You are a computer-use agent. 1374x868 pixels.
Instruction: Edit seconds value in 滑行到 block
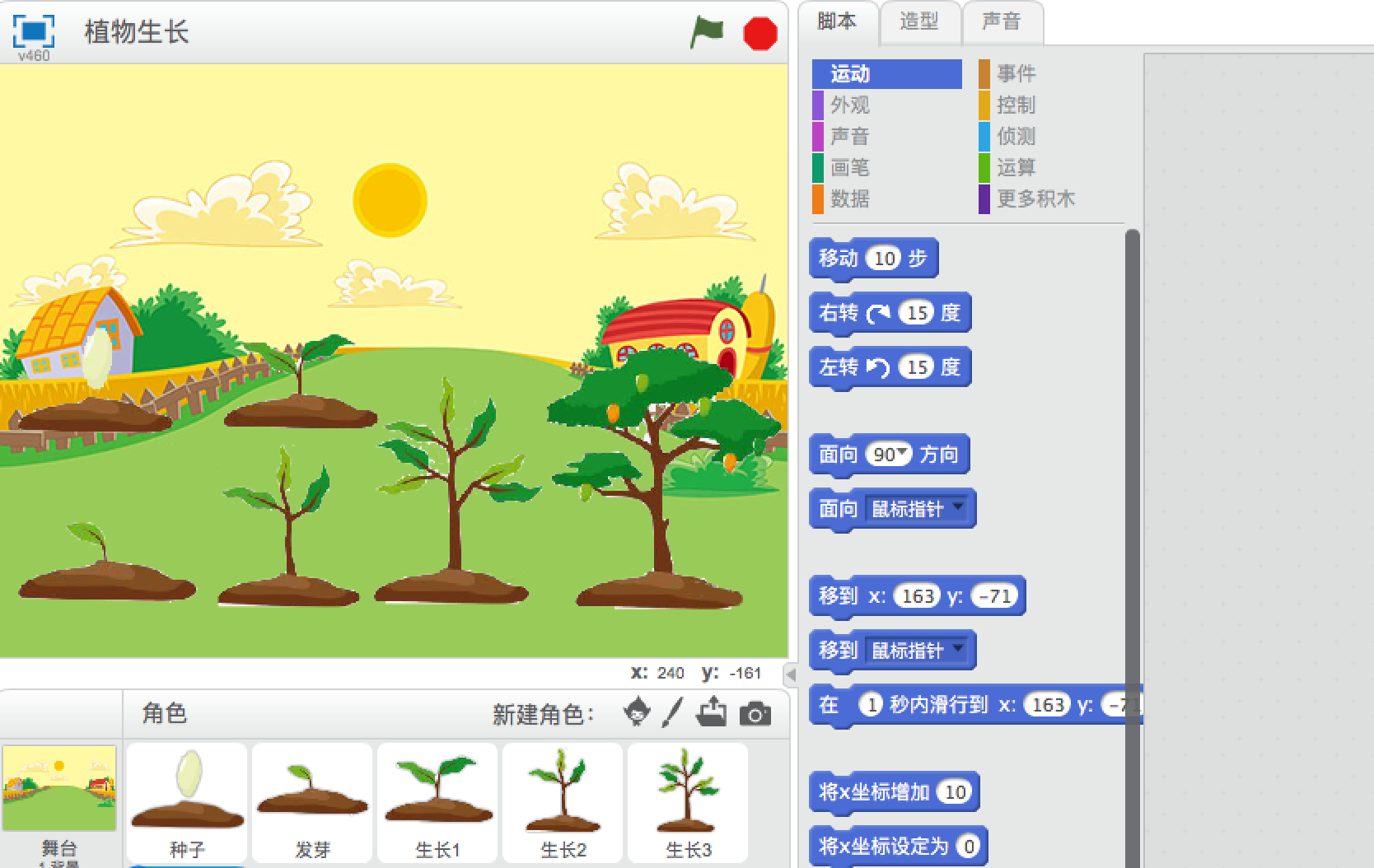coord(871,705)
